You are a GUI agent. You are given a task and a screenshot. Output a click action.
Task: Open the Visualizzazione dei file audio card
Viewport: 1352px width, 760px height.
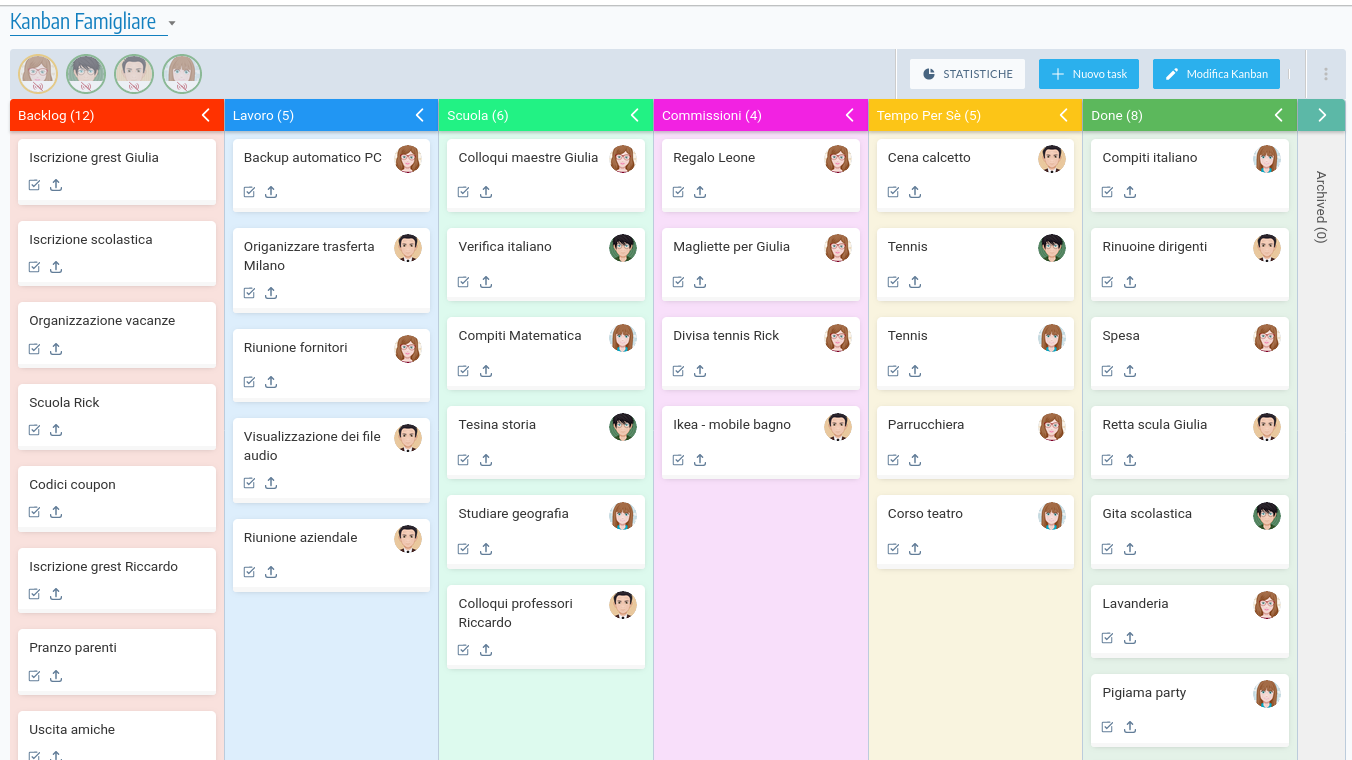point(331,458)
